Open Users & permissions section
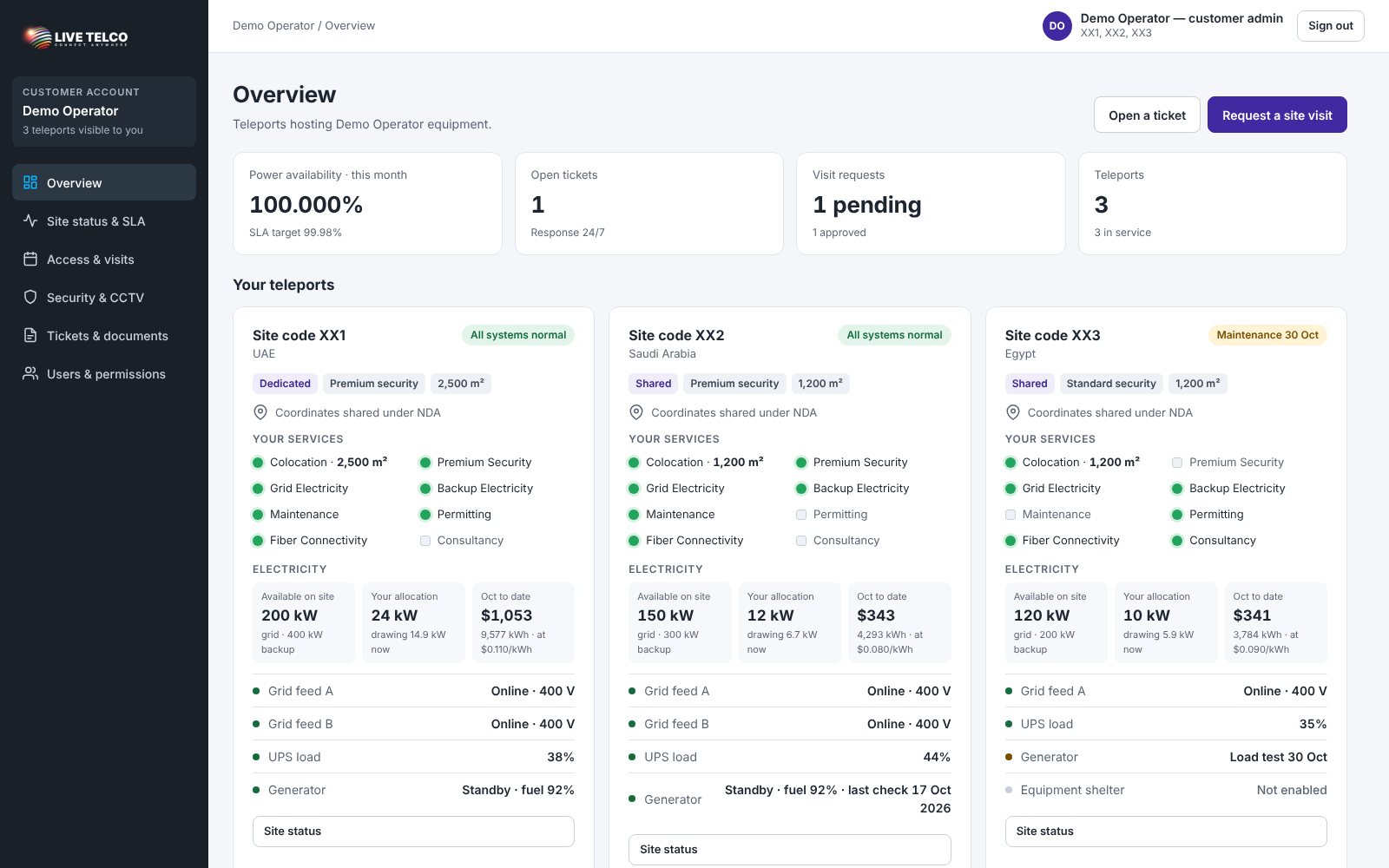Screen dimensions: 1389x868 click(x=104, y=373)
